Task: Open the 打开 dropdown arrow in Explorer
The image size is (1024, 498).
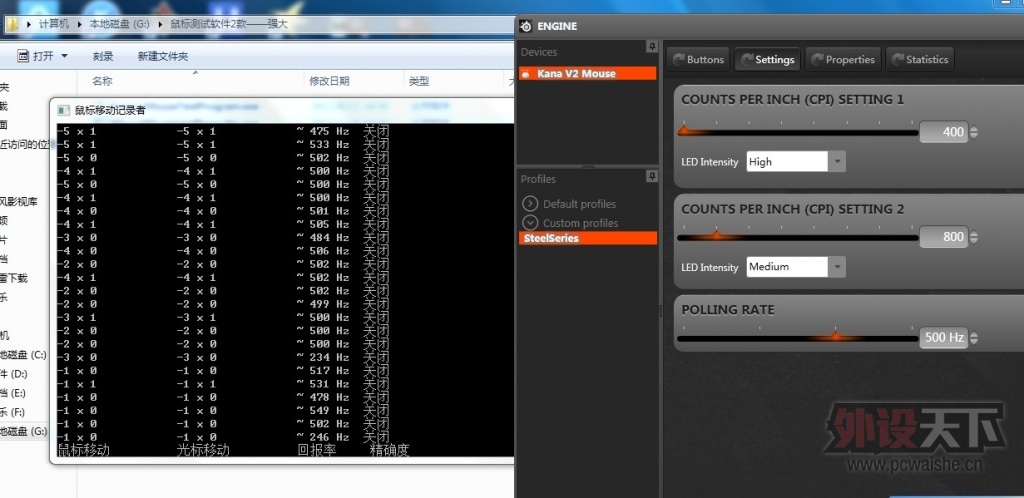Action: pyautogui.click(x=64, y=56)
